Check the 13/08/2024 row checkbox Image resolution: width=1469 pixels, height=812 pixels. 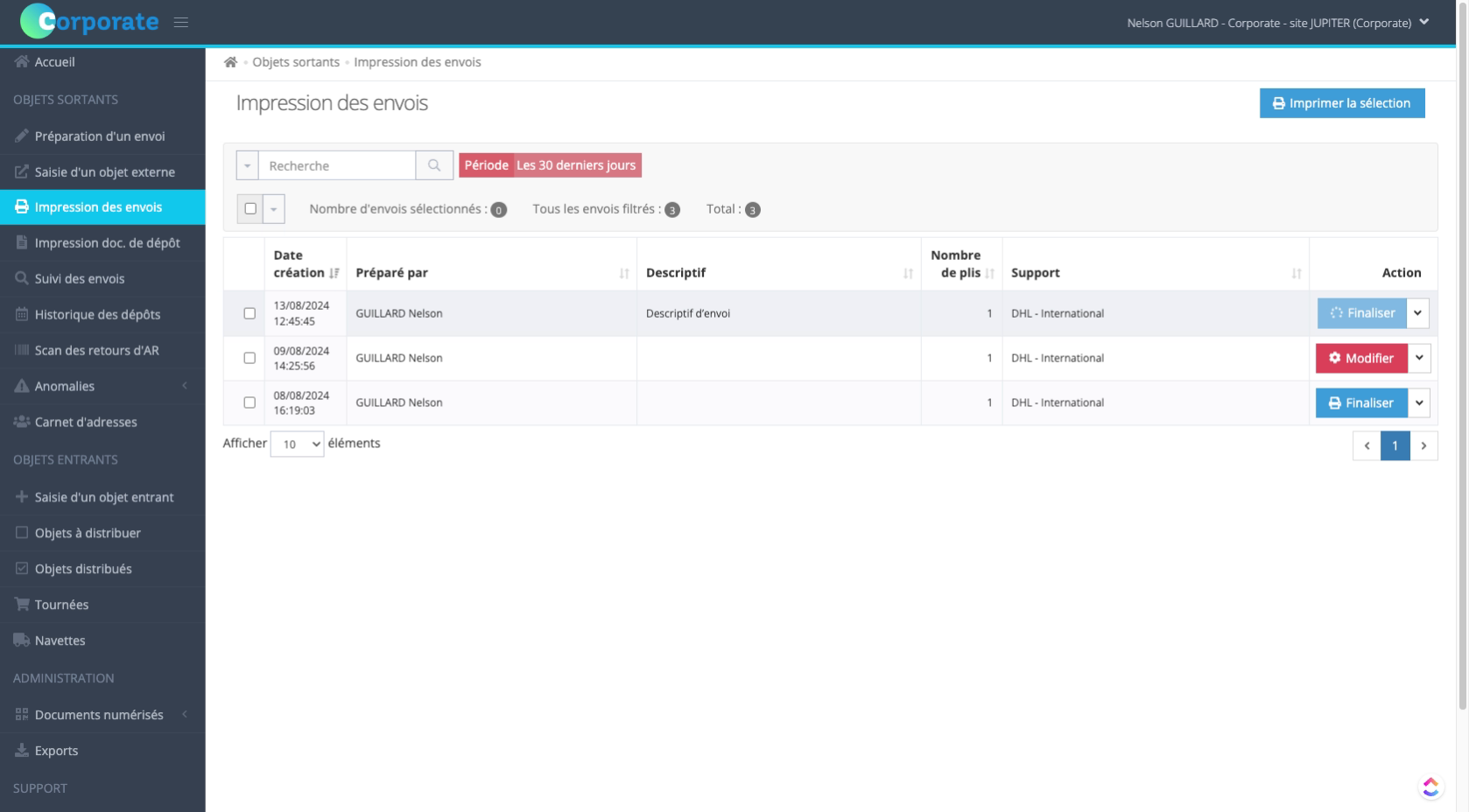click(250, 313)
